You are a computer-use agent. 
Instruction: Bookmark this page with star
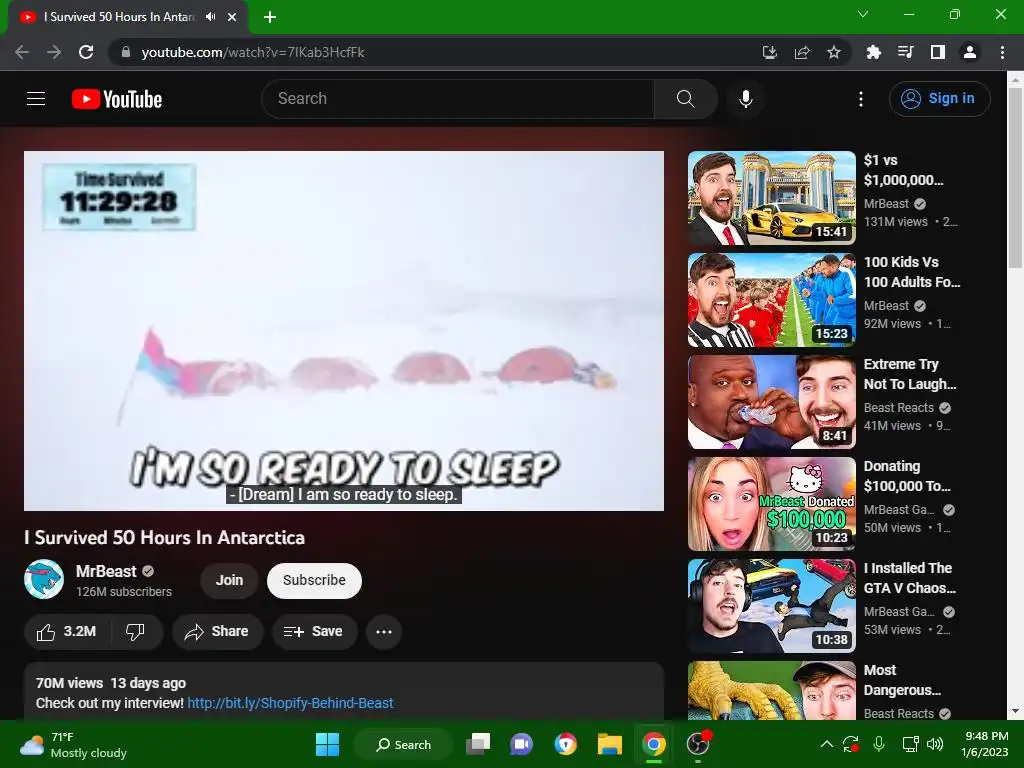pyautogui.click(x=834, y=52)
